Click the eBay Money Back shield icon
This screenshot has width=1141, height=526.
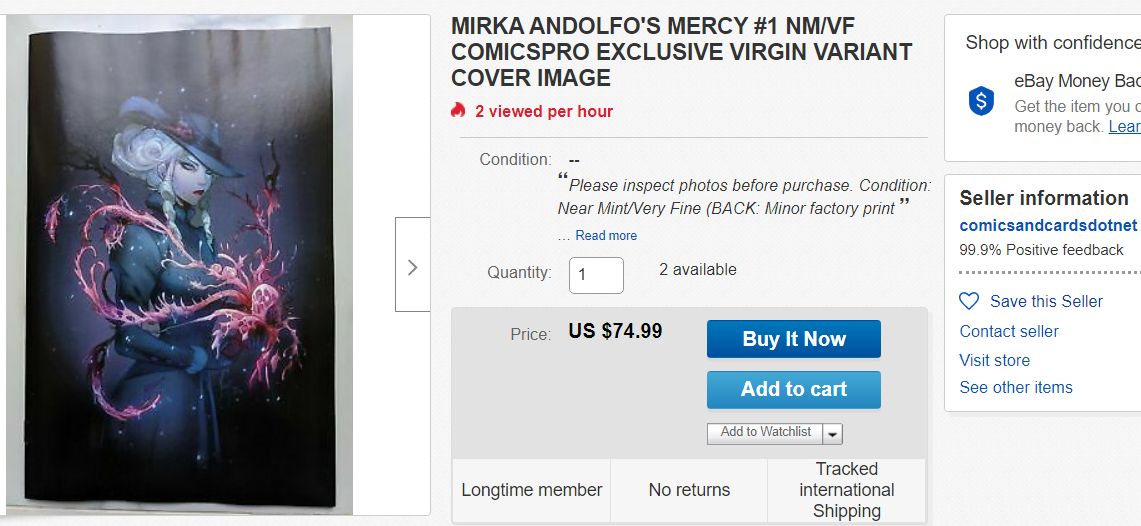pyautogui.click(x=981, y=100)
